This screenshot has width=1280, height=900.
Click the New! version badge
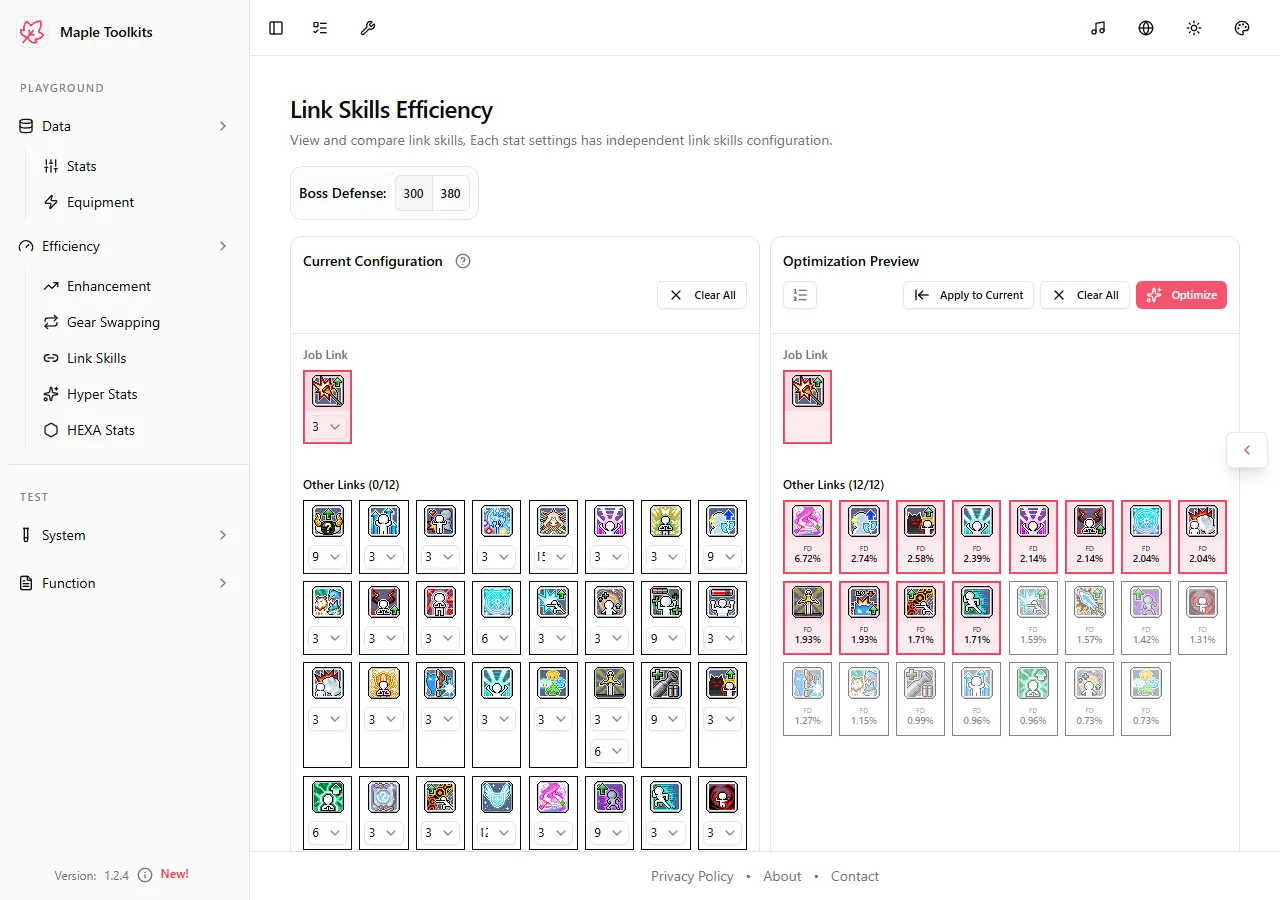point(174,874)
